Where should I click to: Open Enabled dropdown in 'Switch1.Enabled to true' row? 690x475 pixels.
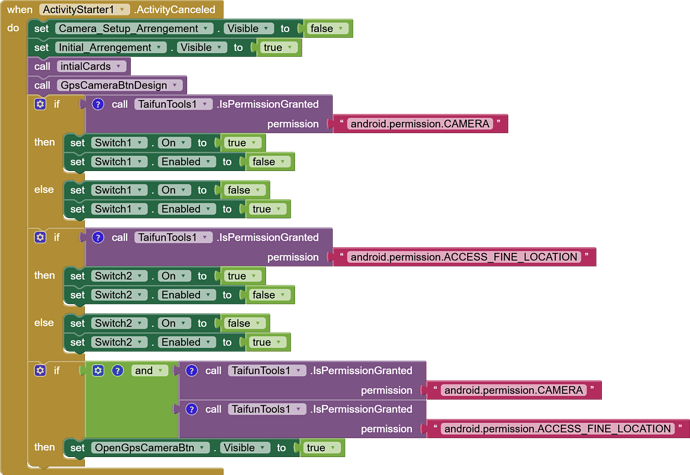coord(187,209)
